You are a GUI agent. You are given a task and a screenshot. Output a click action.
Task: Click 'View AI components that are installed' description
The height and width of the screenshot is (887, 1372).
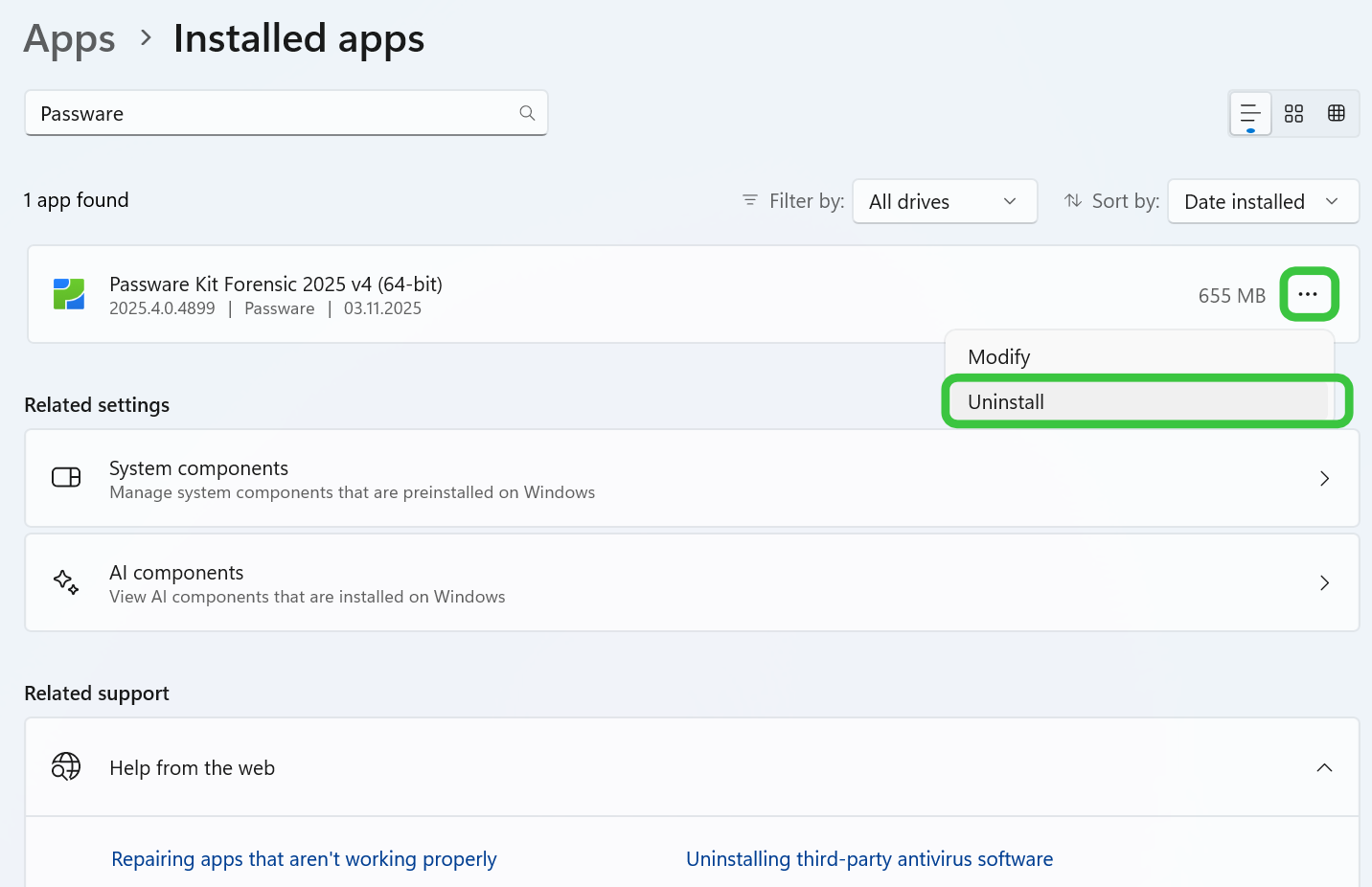pyautogui.click(x=307, y=597)
